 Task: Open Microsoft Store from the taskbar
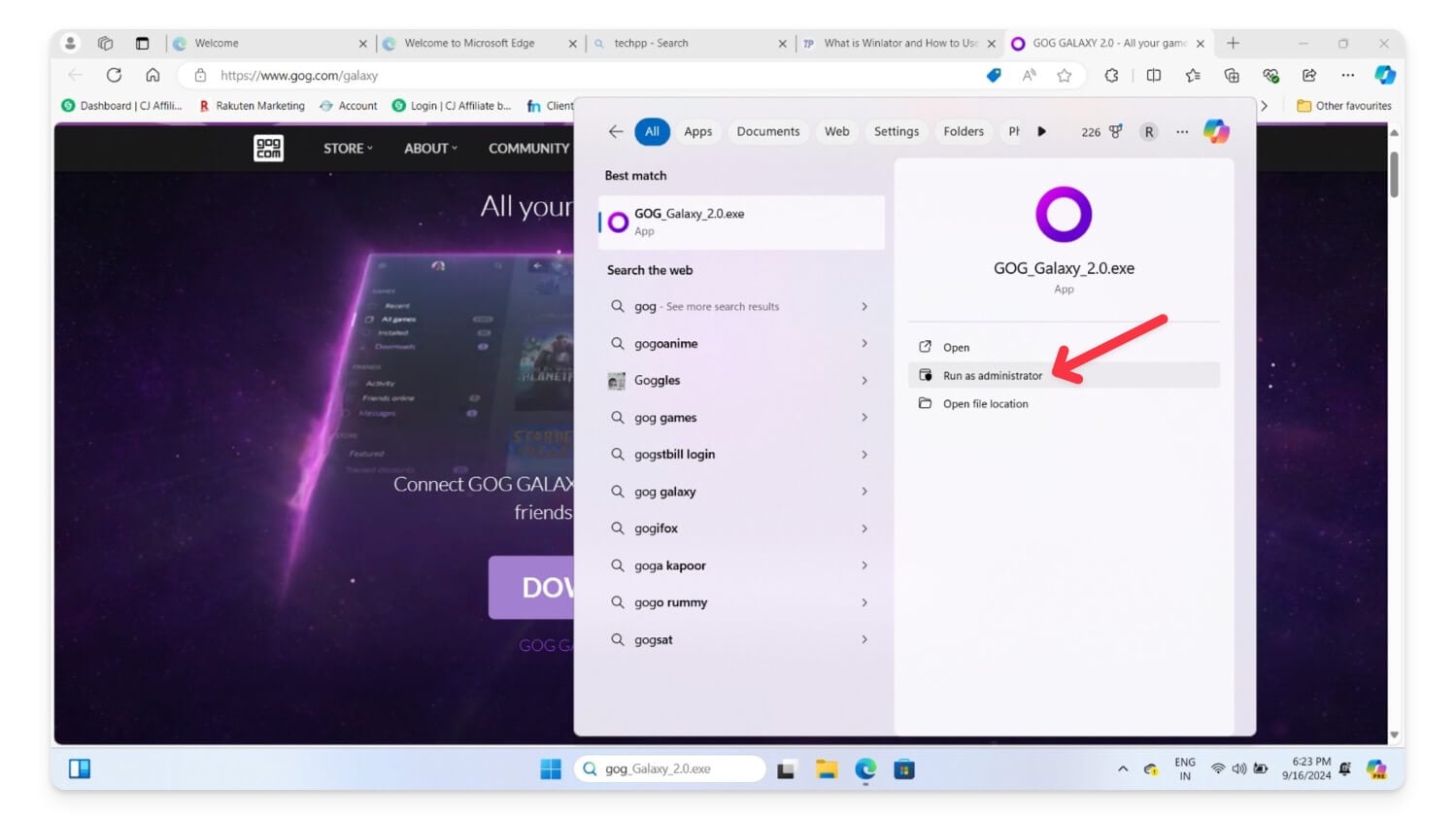point(904,768)
